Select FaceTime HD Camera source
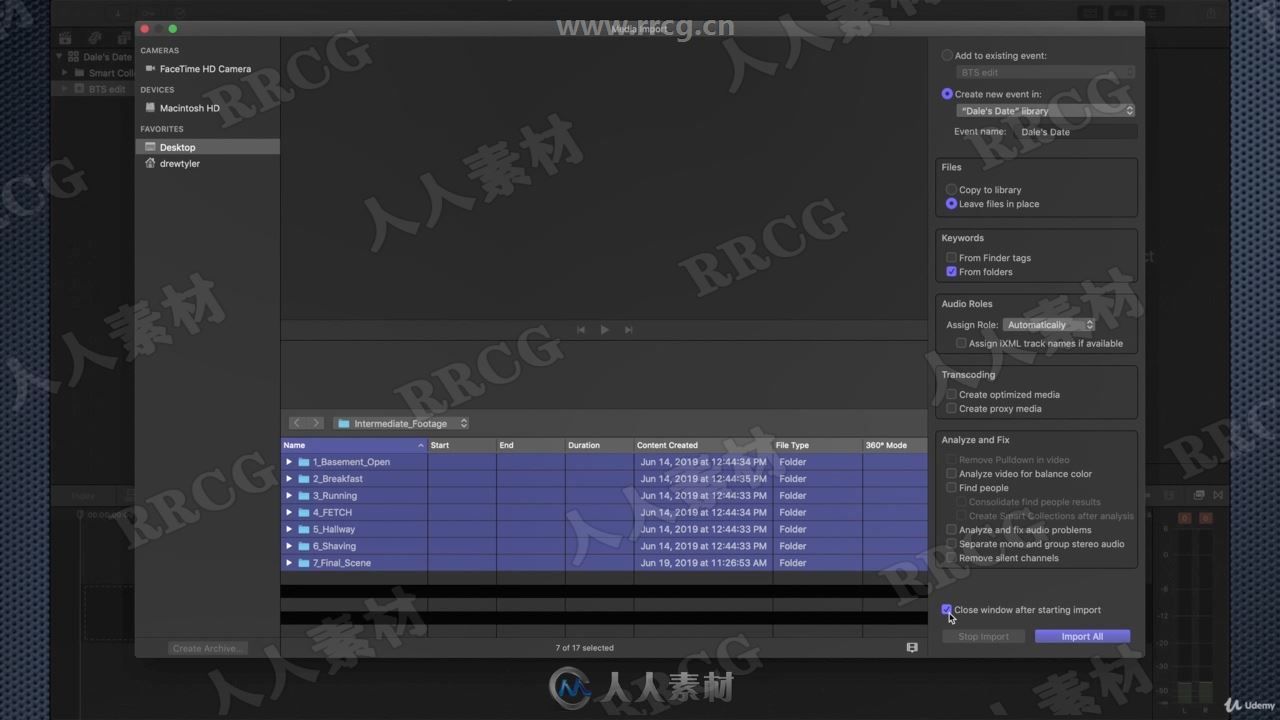Screen dimensions: 1280x720 point(205,69)
